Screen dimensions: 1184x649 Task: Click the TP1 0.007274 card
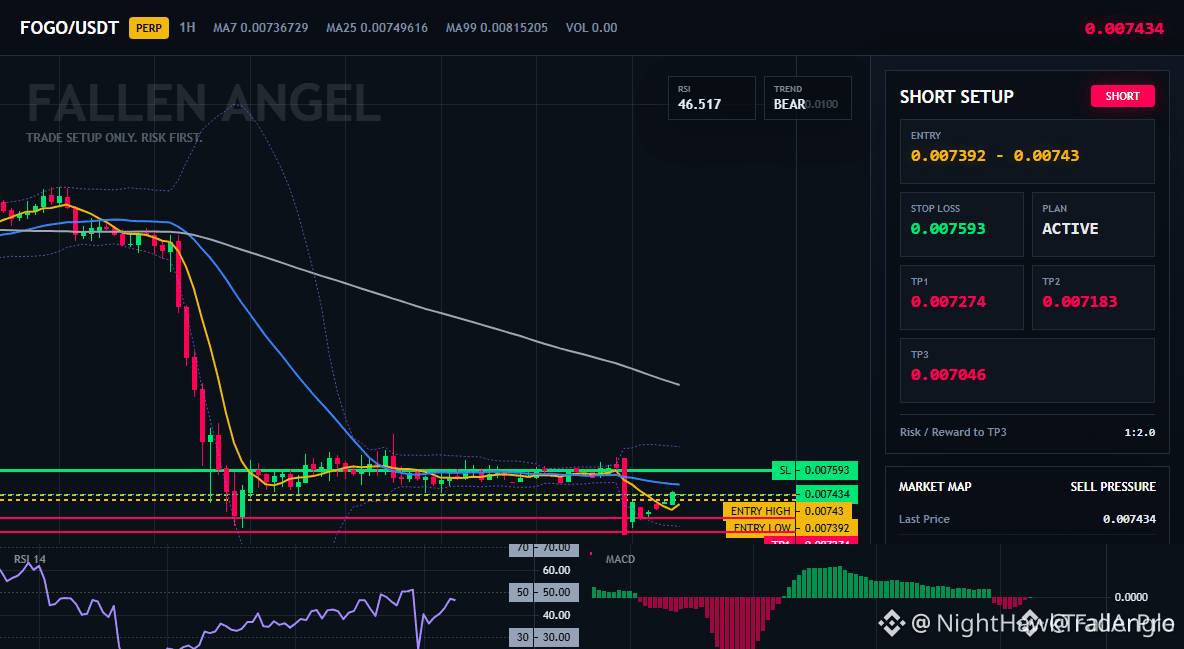pos(961,297)
